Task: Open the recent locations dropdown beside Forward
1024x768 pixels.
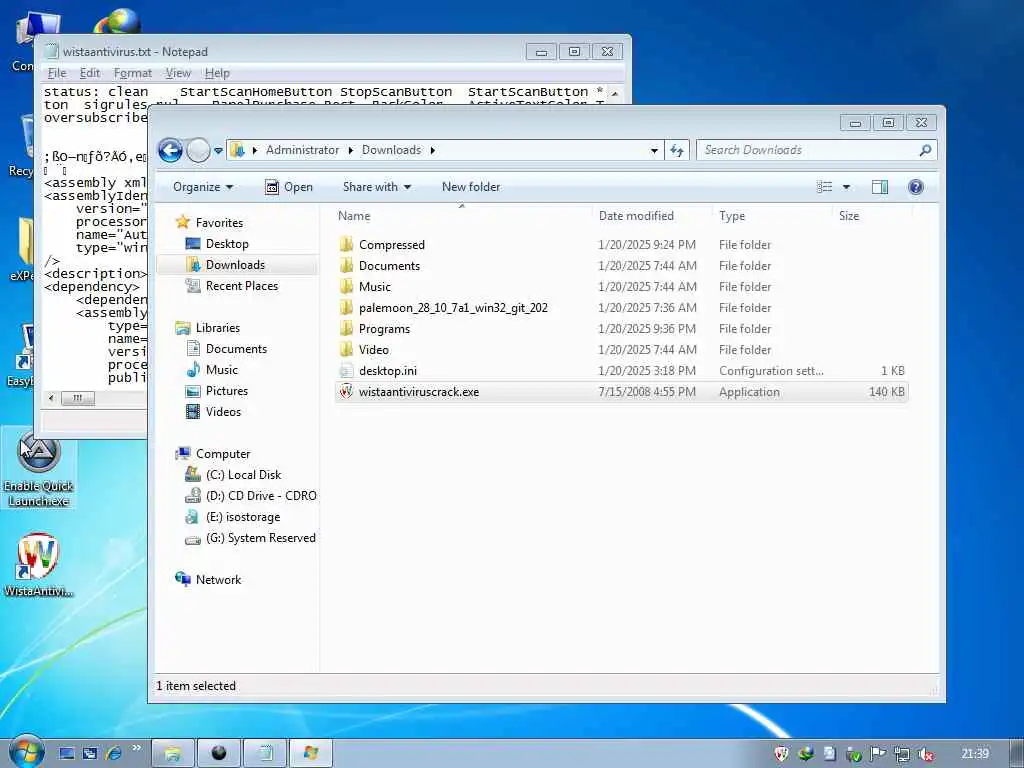Action: pos(218,151)
